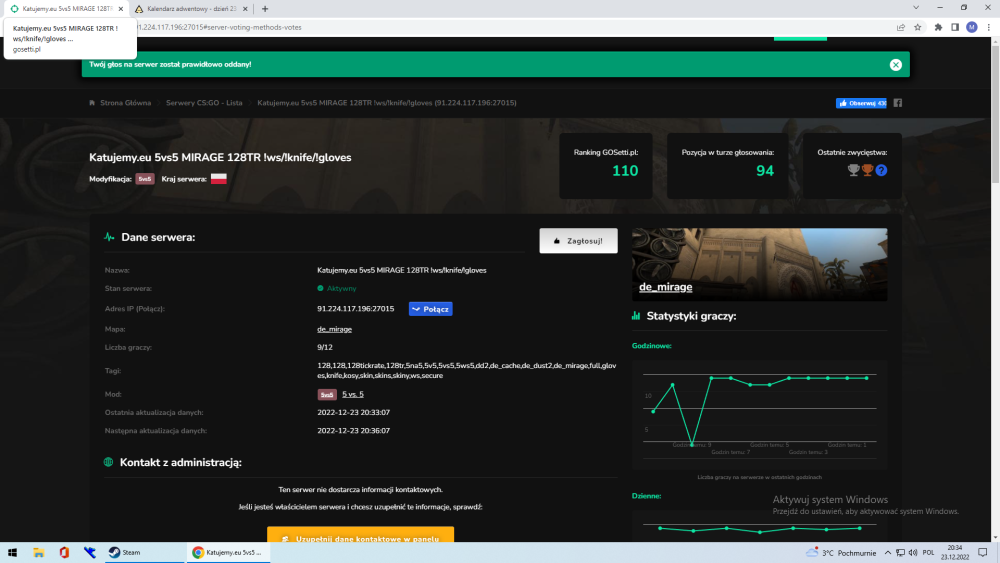
Task: Click the next update time 2022-12-23 20:36:07
Action: click(353, 431)
